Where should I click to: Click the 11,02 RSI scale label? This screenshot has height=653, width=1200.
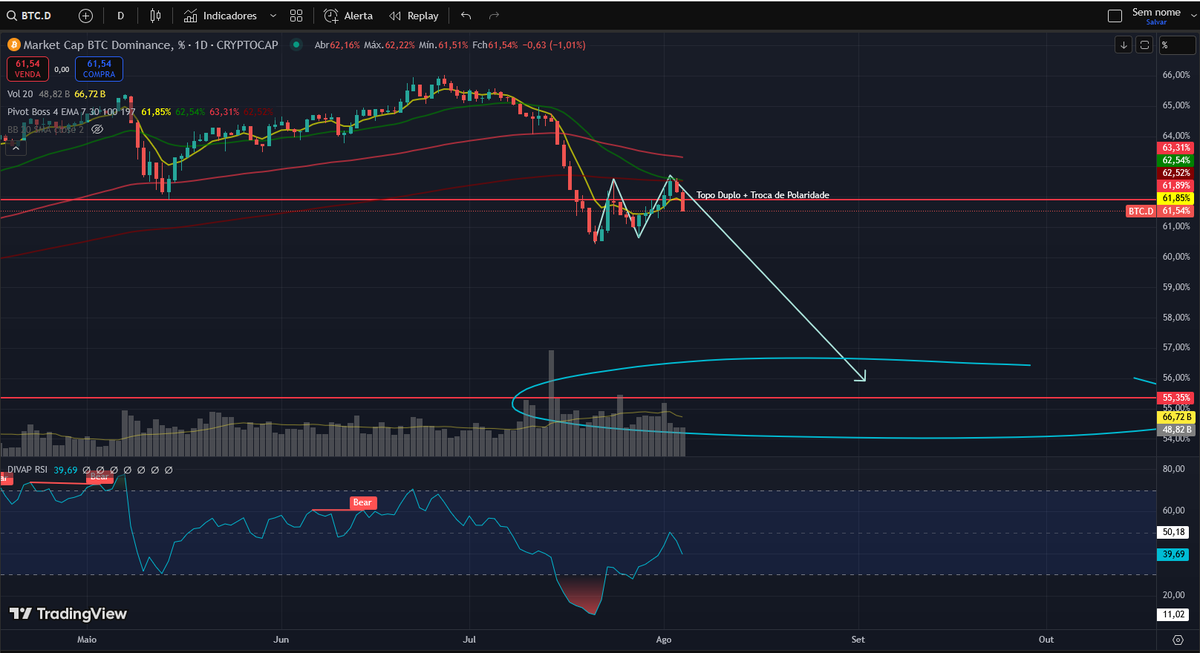(x=1172, y=614)
